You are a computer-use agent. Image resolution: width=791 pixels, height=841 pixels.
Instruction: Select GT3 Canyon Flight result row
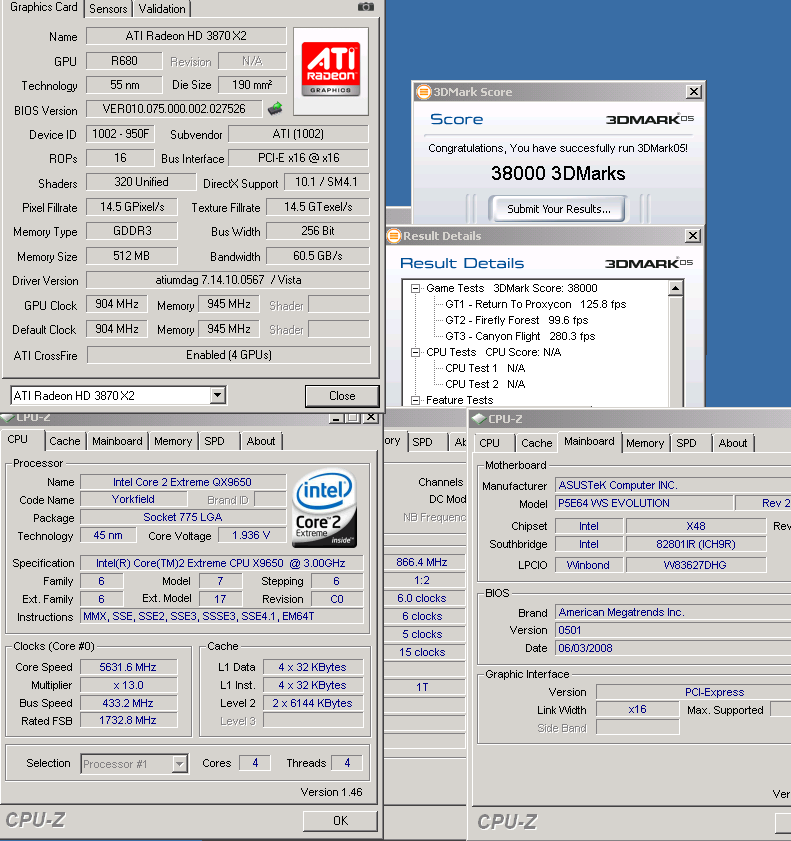[x=520, y=336]
